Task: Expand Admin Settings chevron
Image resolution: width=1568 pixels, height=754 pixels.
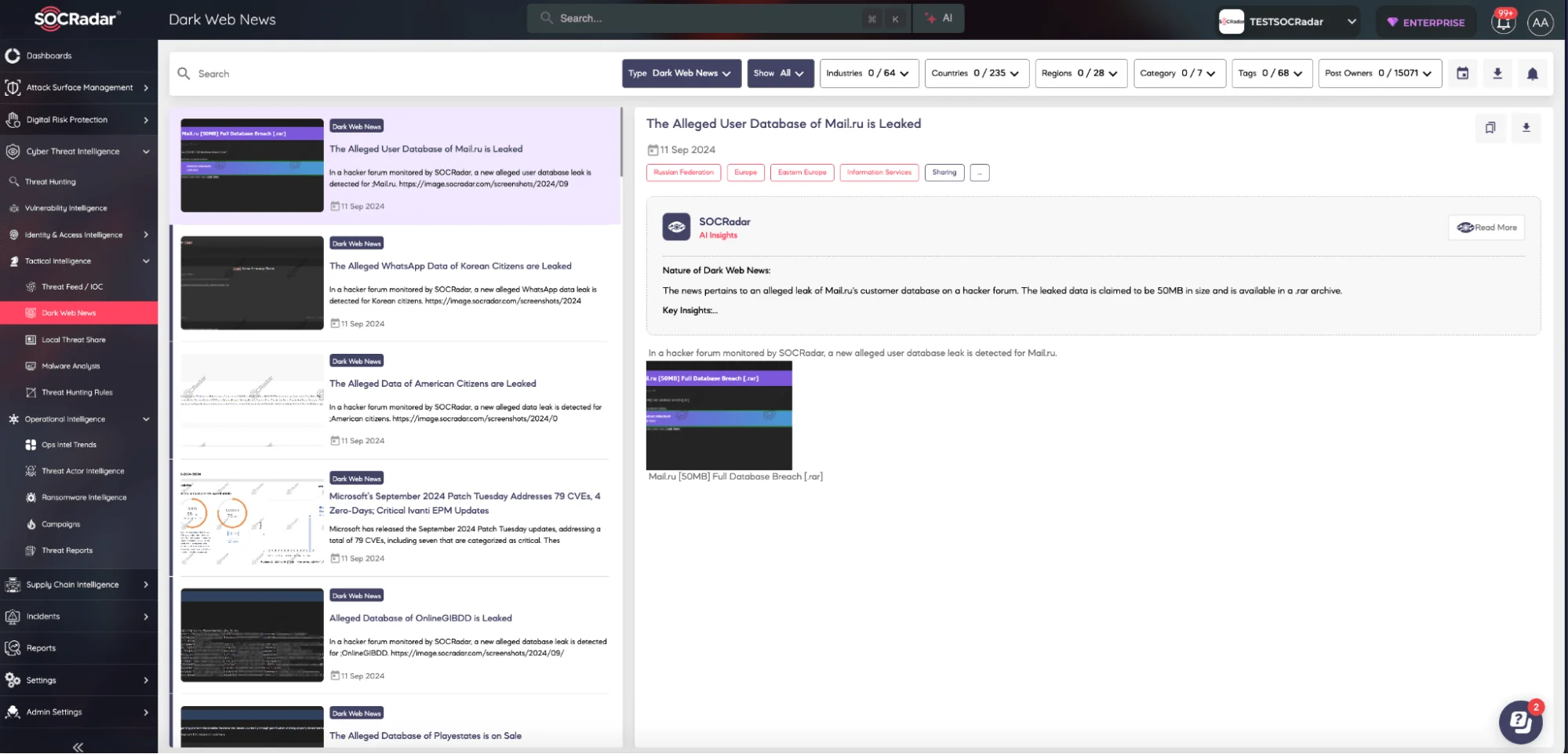Action: (x=146, y=712)
